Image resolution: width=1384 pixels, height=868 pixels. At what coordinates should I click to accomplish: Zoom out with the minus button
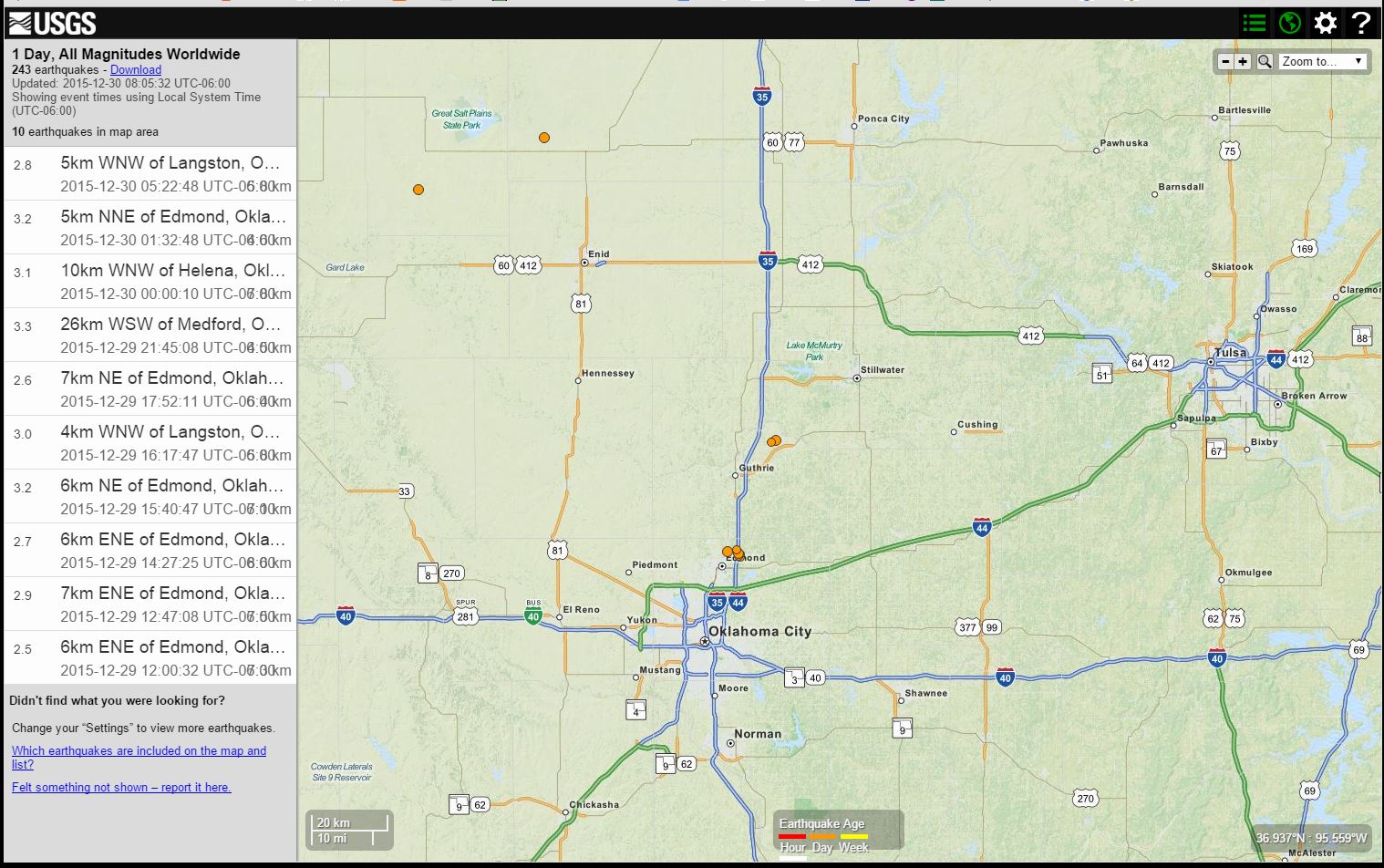(x=1225, y=61)
